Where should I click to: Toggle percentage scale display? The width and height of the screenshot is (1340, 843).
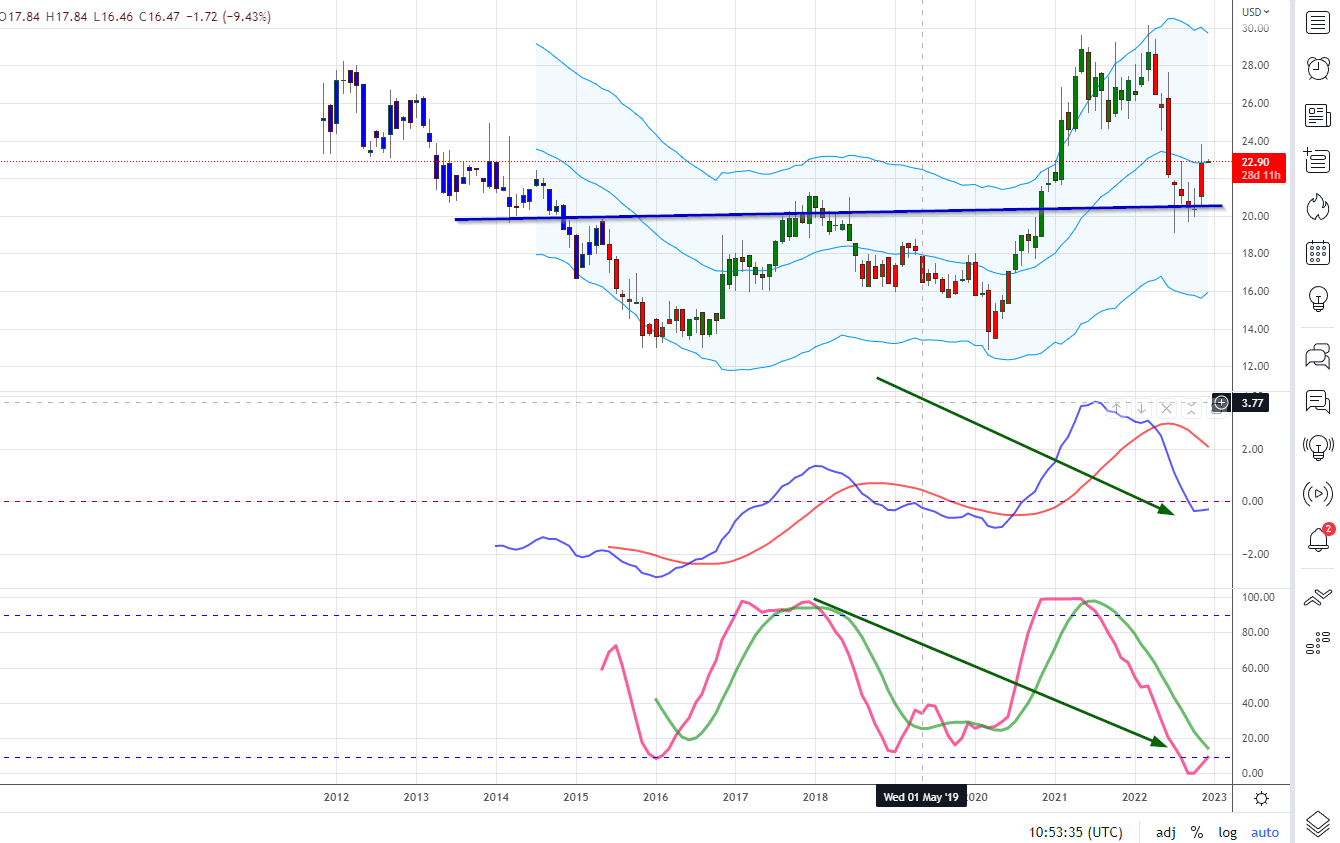coord(1196,832)
